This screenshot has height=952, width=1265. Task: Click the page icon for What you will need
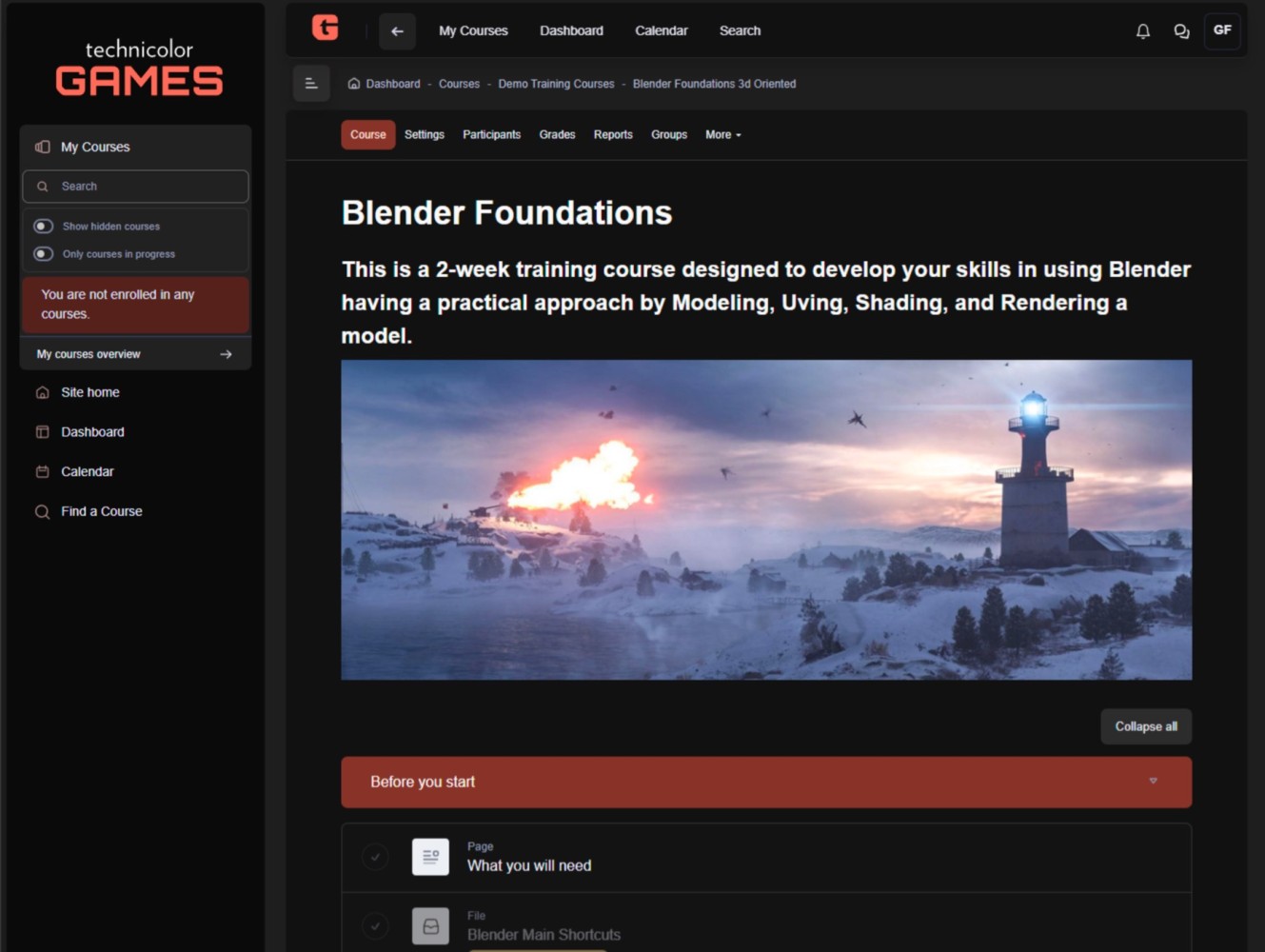click(x=430, y=857)
